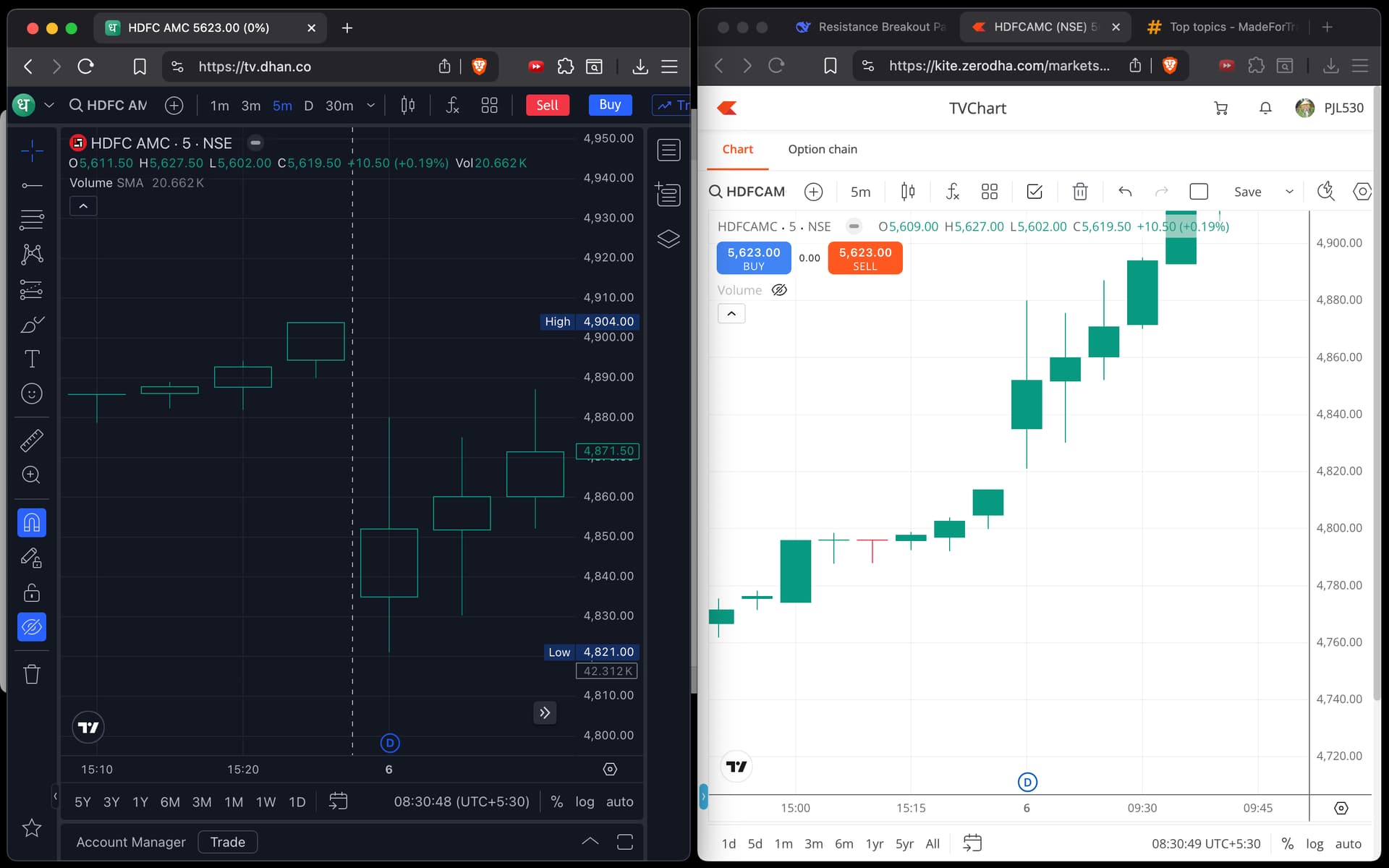Open the Kite shopping cart basket
Image resolution: width=1389 pixels, height=868 pixels.
tap(1220, 109)
